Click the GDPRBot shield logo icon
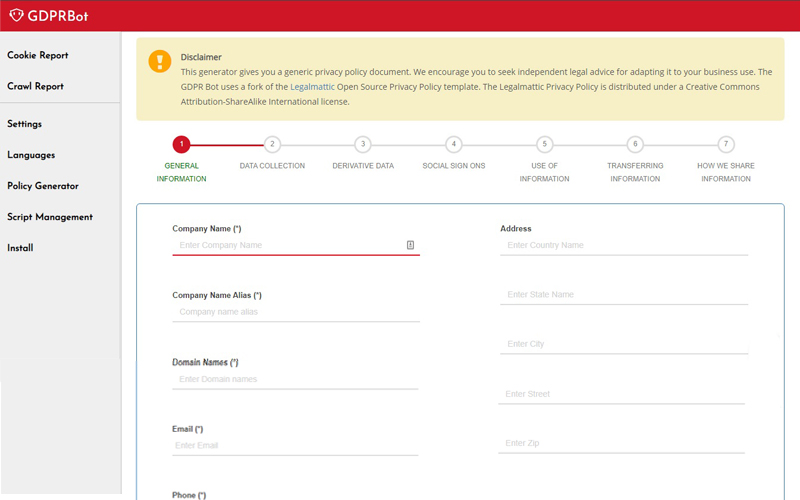This screenshot has height=500, width=800. (15, 15)
